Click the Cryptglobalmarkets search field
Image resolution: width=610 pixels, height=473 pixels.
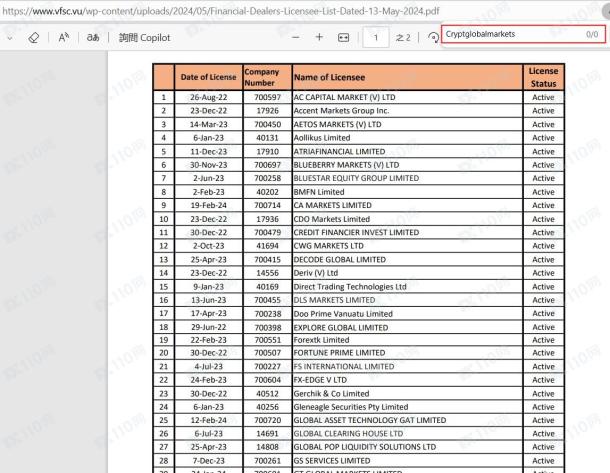(523, 34)
